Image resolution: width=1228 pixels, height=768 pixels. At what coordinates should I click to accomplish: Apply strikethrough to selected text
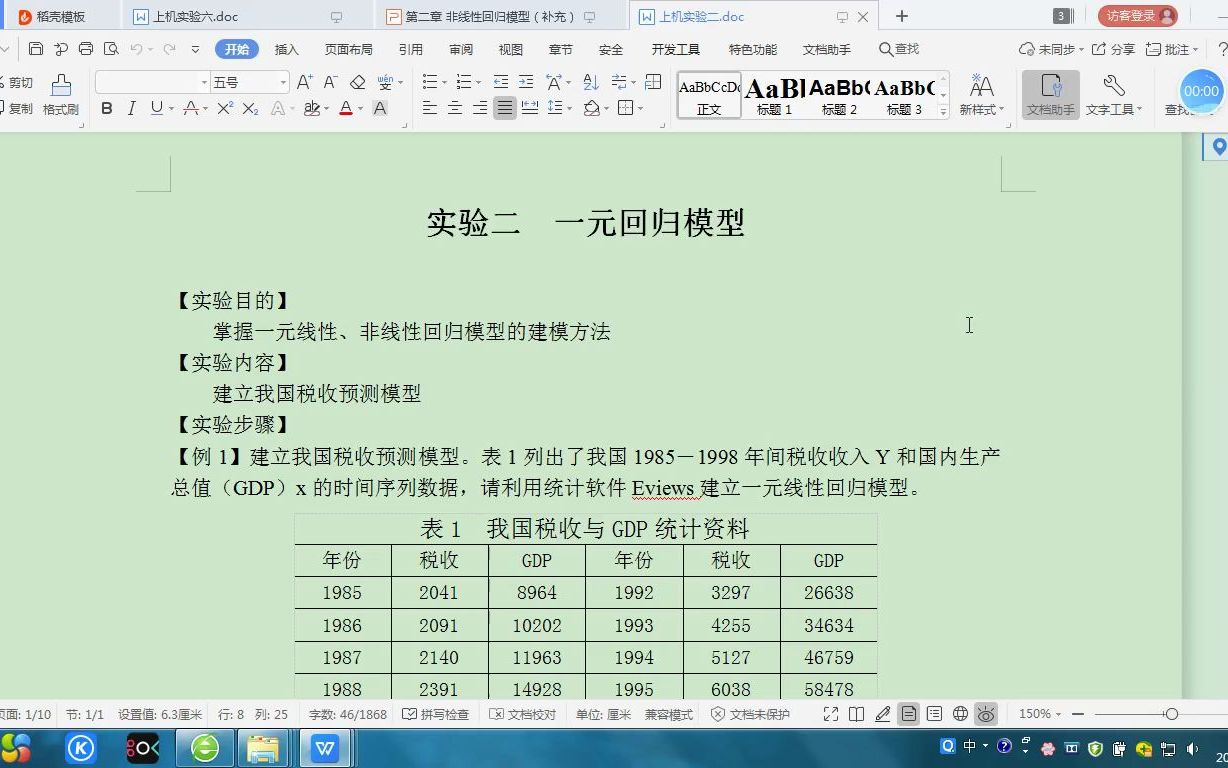(x=190, y=109)
